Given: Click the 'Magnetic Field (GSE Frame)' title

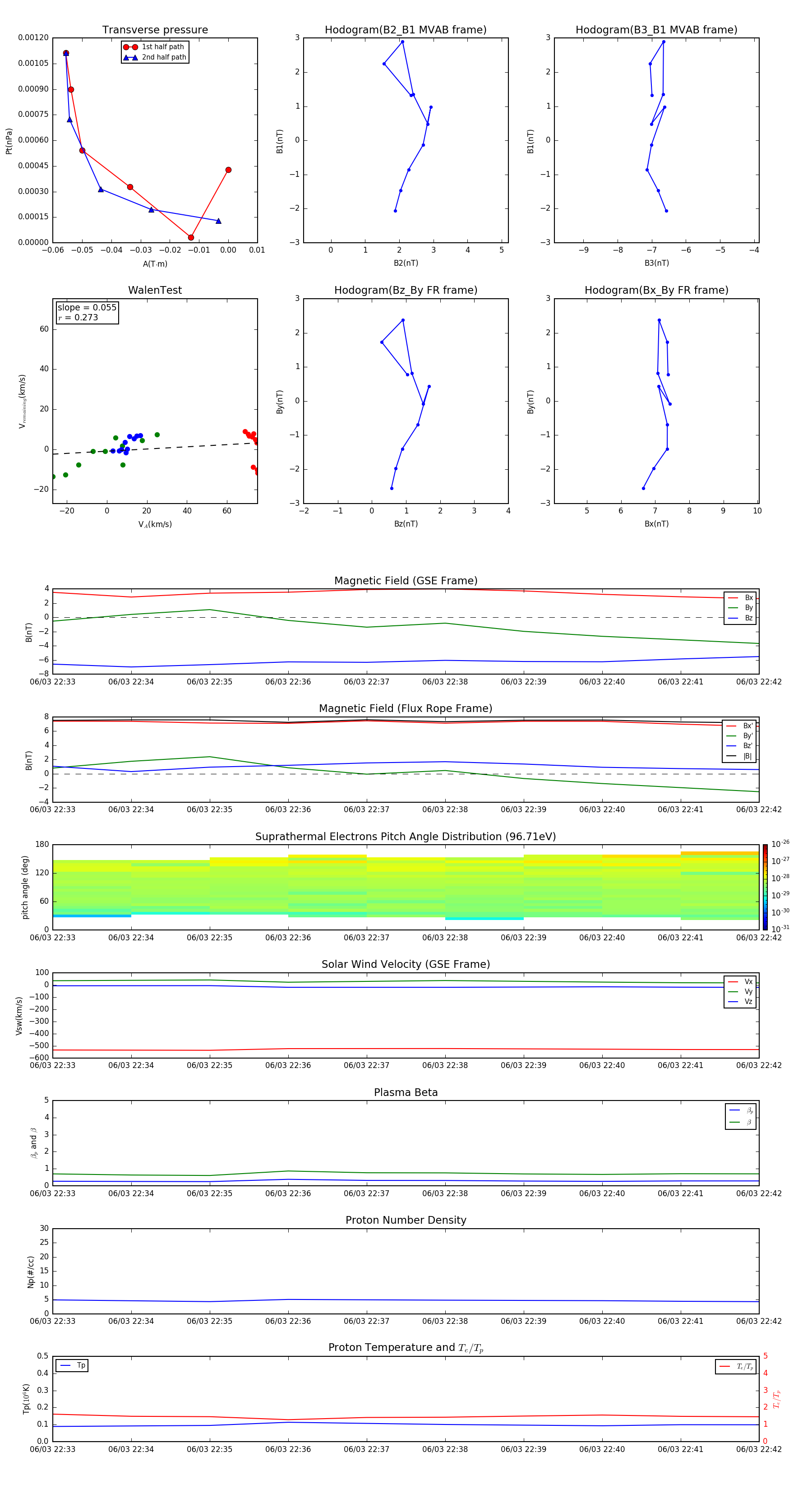Looking at the screenshot, I should [406, 581].
